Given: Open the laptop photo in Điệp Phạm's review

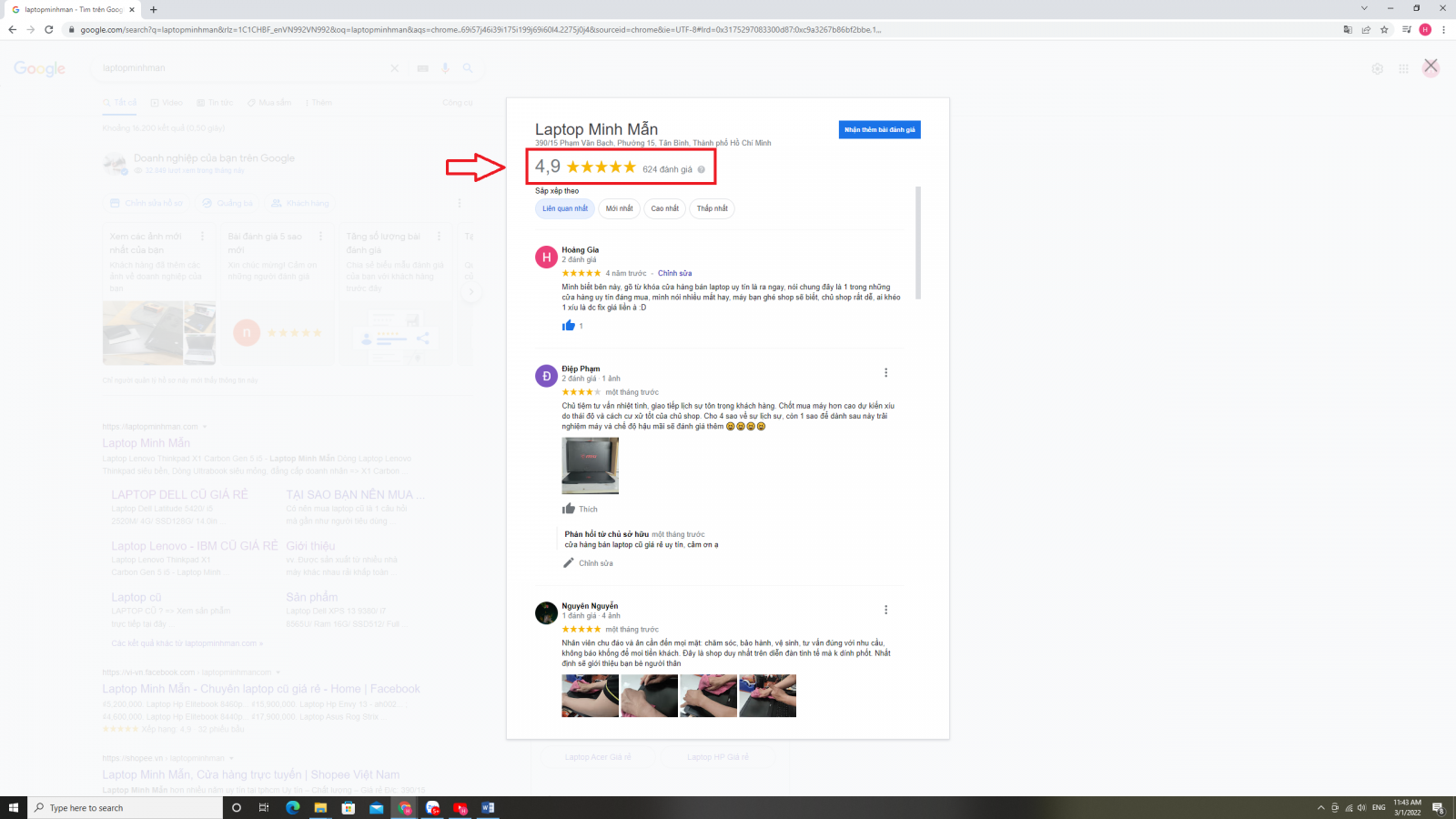Looking at the screenshot, I should click(x=590, y=466).
